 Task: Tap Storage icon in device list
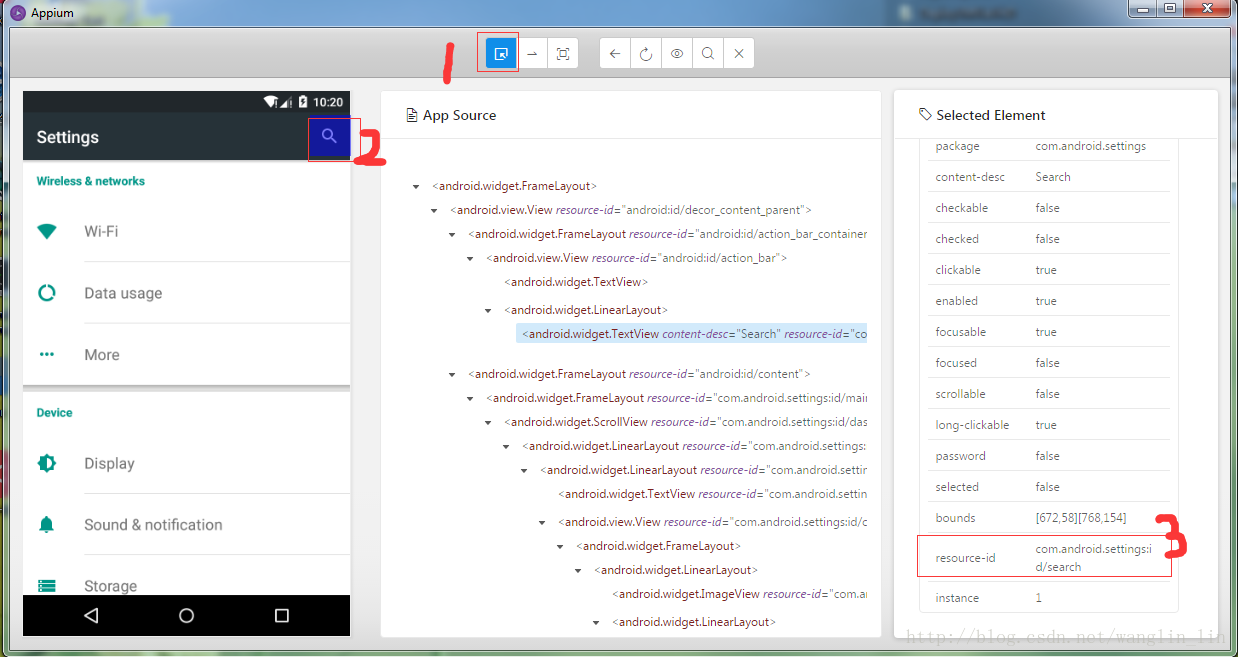(x=47, y=586)
